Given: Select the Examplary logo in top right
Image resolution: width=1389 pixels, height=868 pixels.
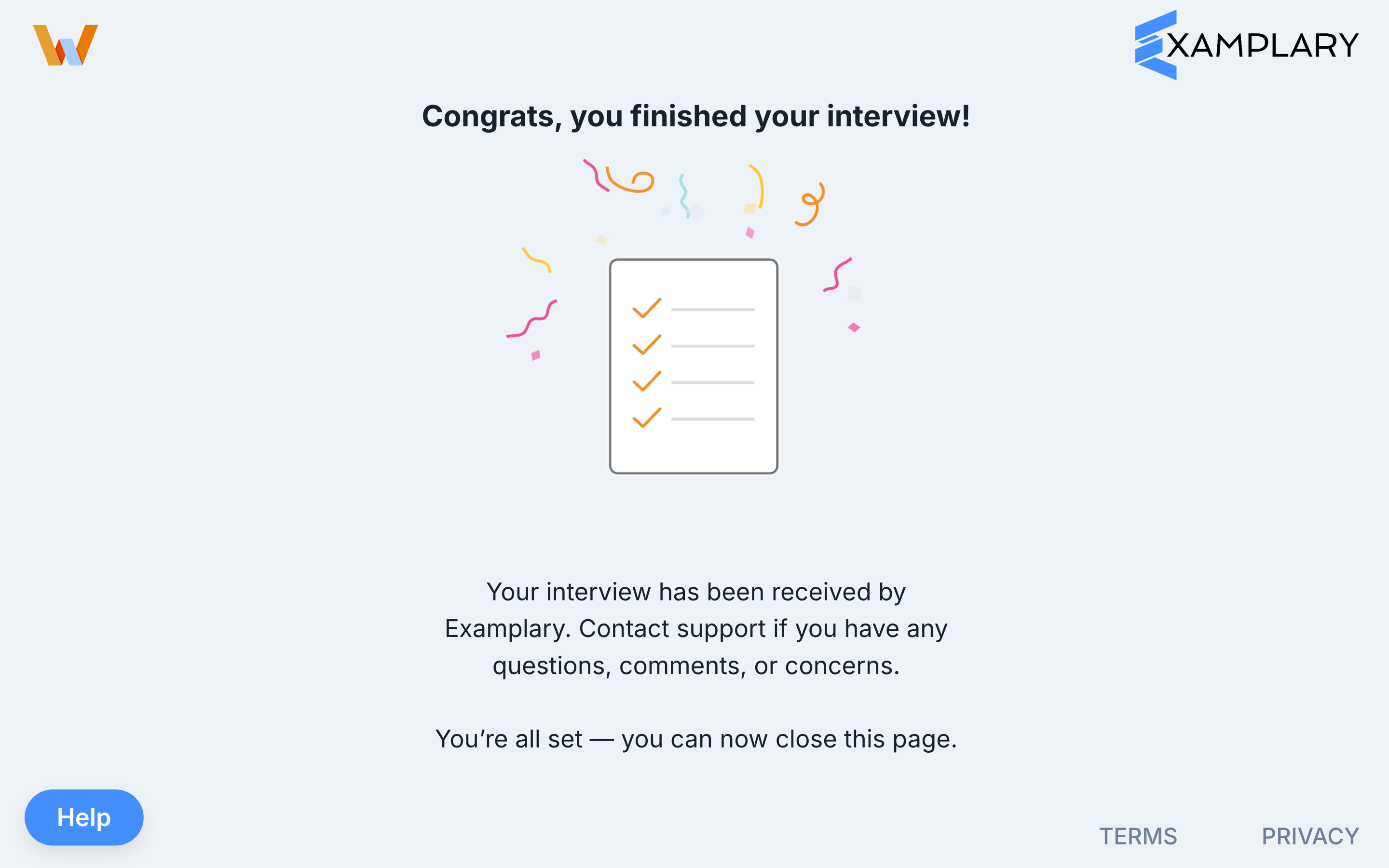Looking at the screenshot, I should 1245,45.
